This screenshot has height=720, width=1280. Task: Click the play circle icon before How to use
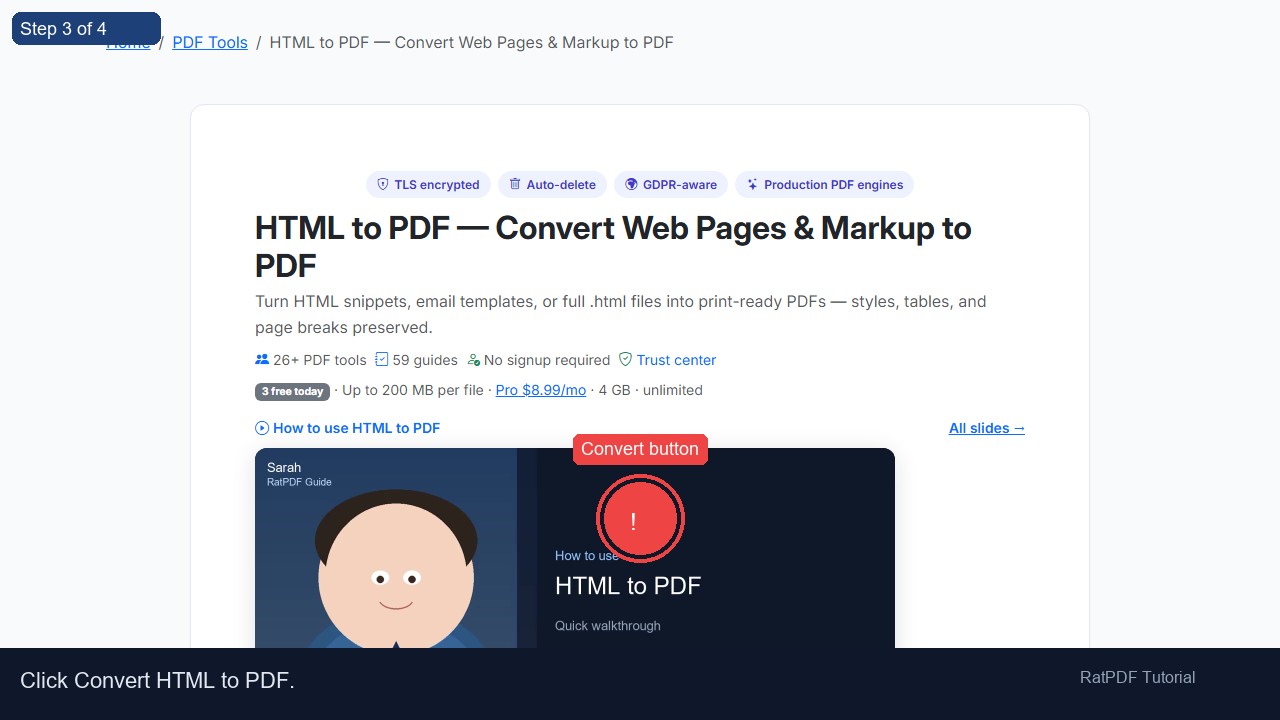tap(262, 428)
